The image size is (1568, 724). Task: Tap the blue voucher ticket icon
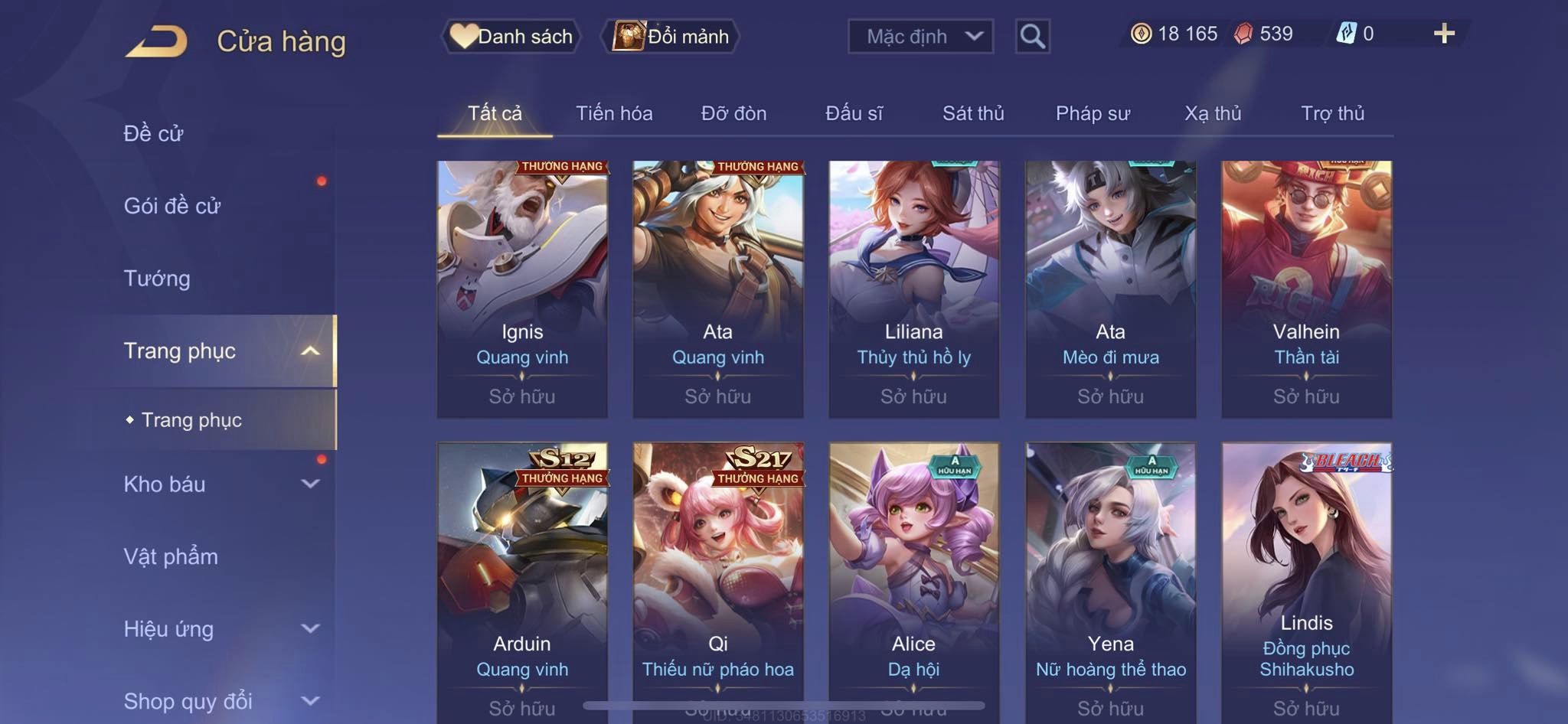1346,34
